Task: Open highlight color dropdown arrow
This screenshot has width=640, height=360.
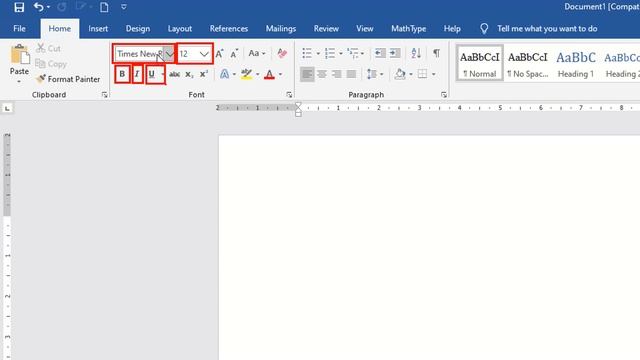Action: point(258,74)
